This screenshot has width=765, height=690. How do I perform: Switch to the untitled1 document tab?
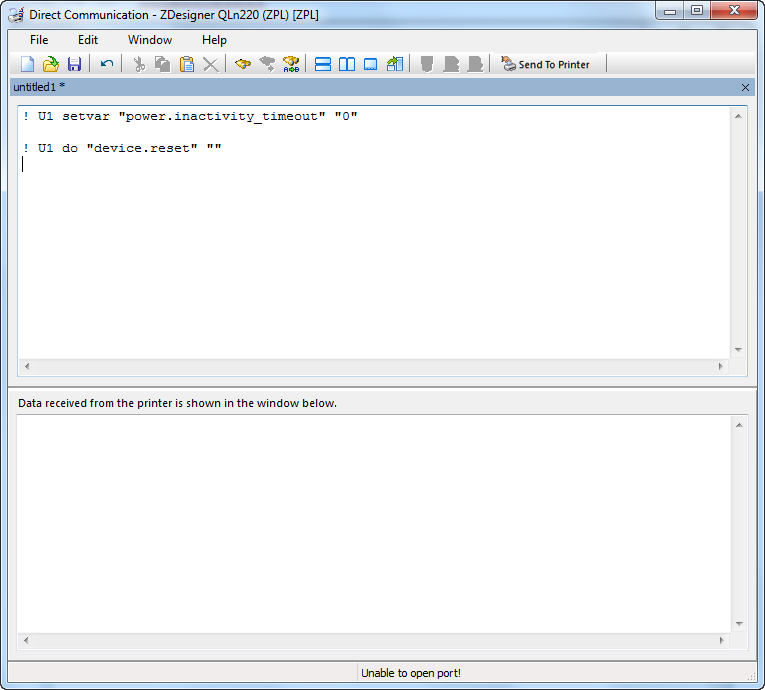tap(39, 87)
